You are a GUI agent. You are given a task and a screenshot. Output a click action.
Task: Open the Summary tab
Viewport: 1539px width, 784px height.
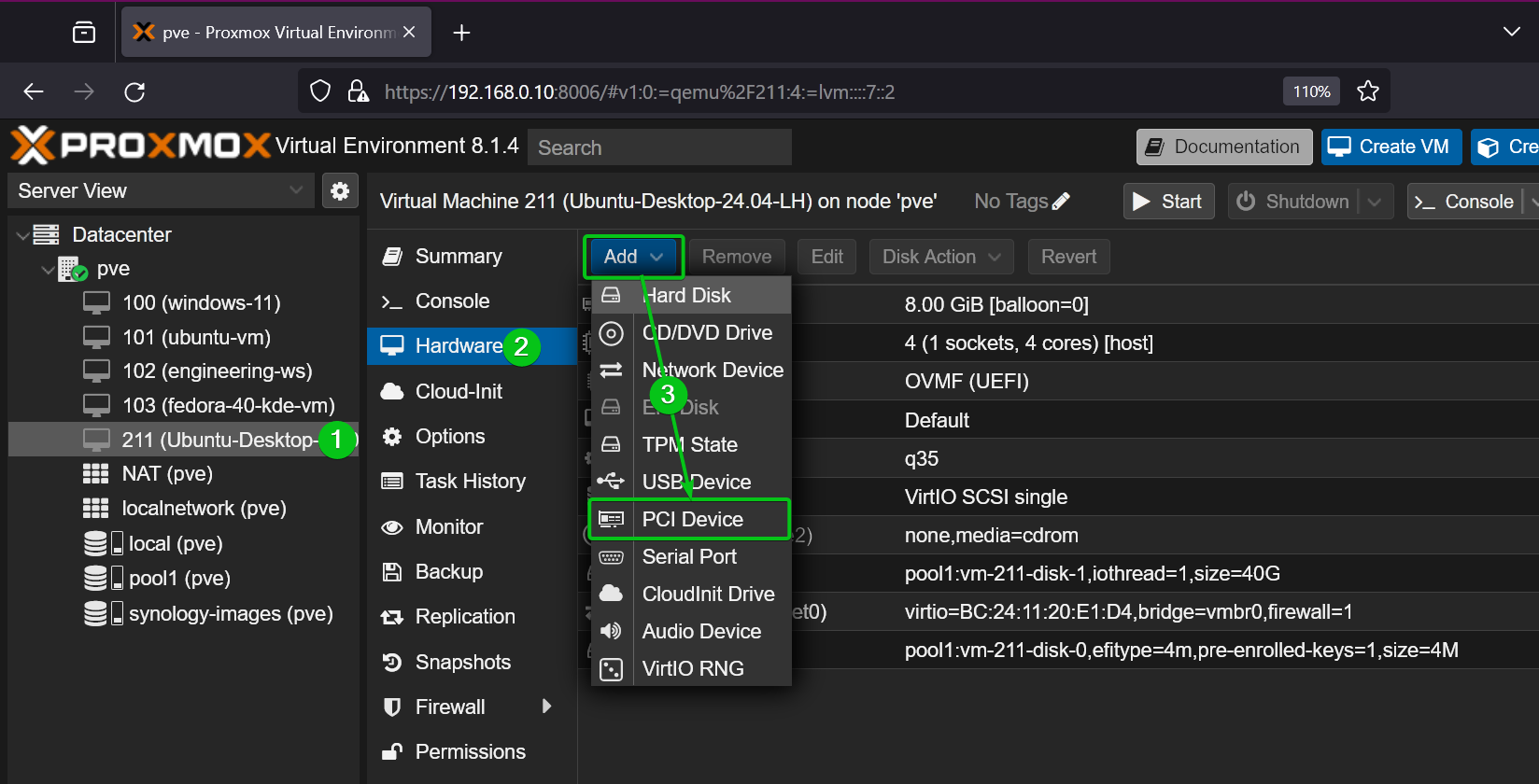(x=473, y=256)
